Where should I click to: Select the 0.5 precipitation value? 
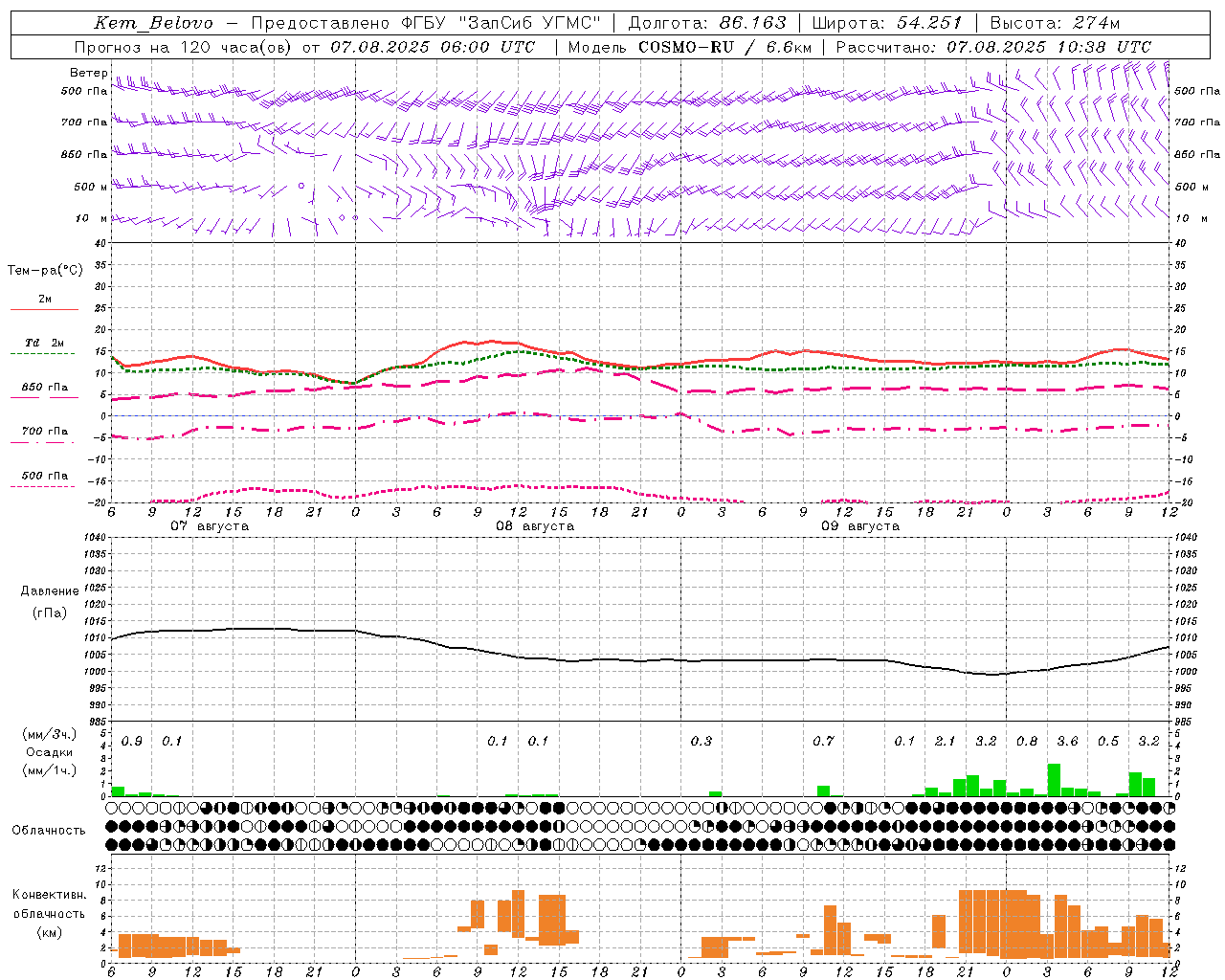click(x=1108, y=742)
